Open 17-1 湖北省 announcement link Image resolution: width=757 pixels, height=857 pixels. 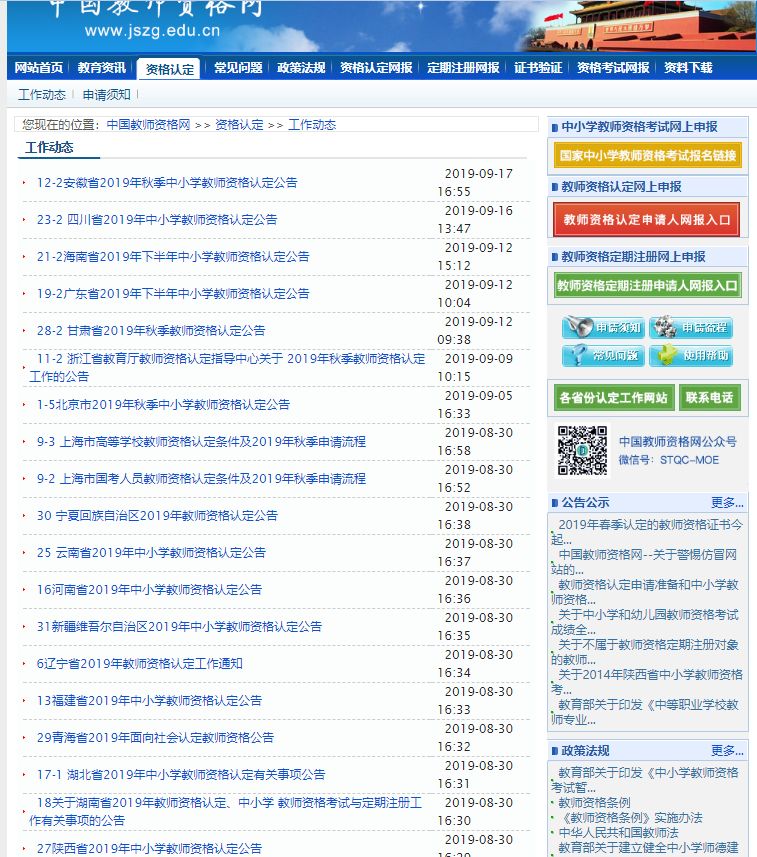[181, 774]
